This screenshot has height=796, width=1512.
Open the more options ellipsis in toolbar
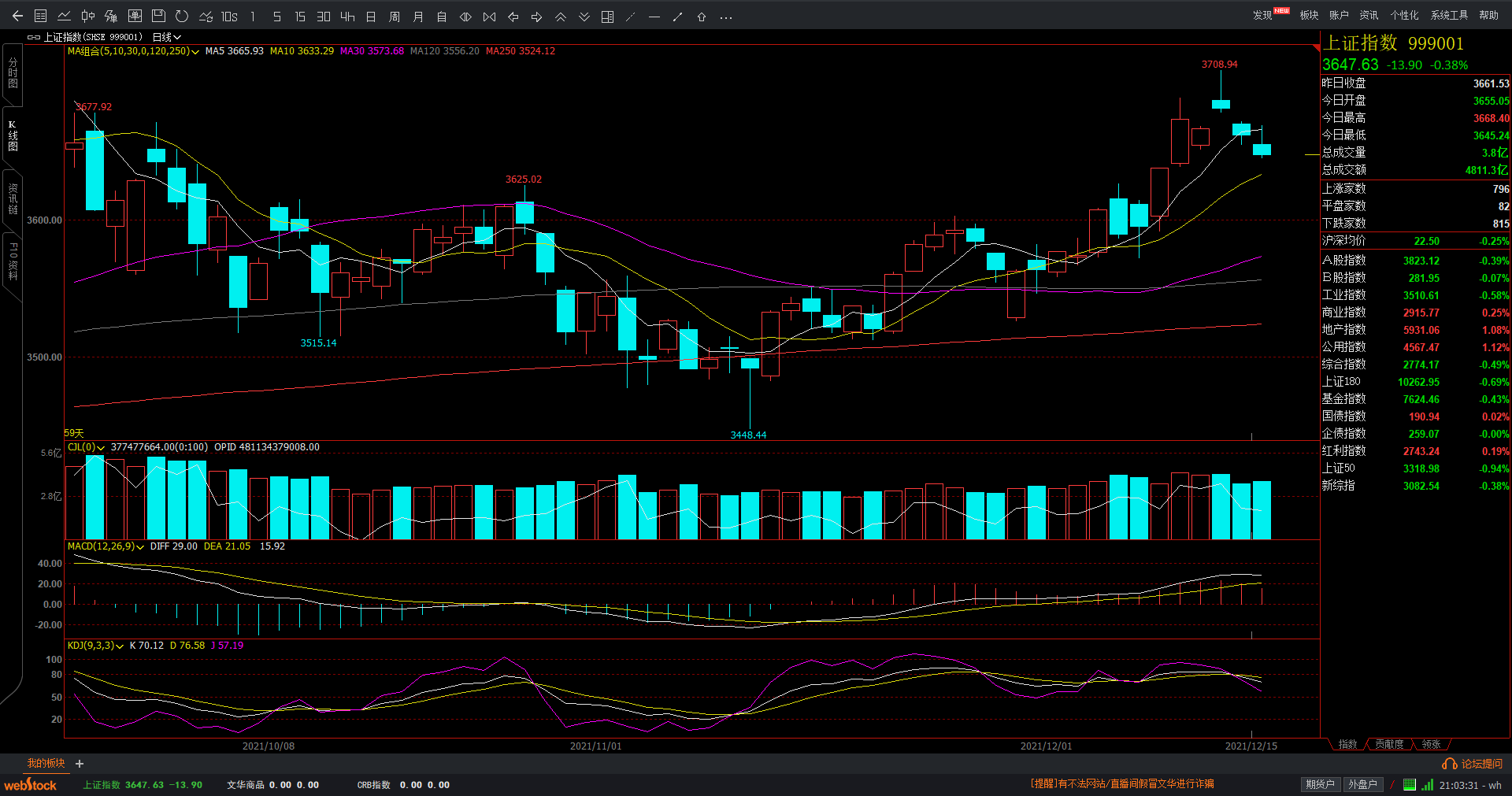click(726, 17)
